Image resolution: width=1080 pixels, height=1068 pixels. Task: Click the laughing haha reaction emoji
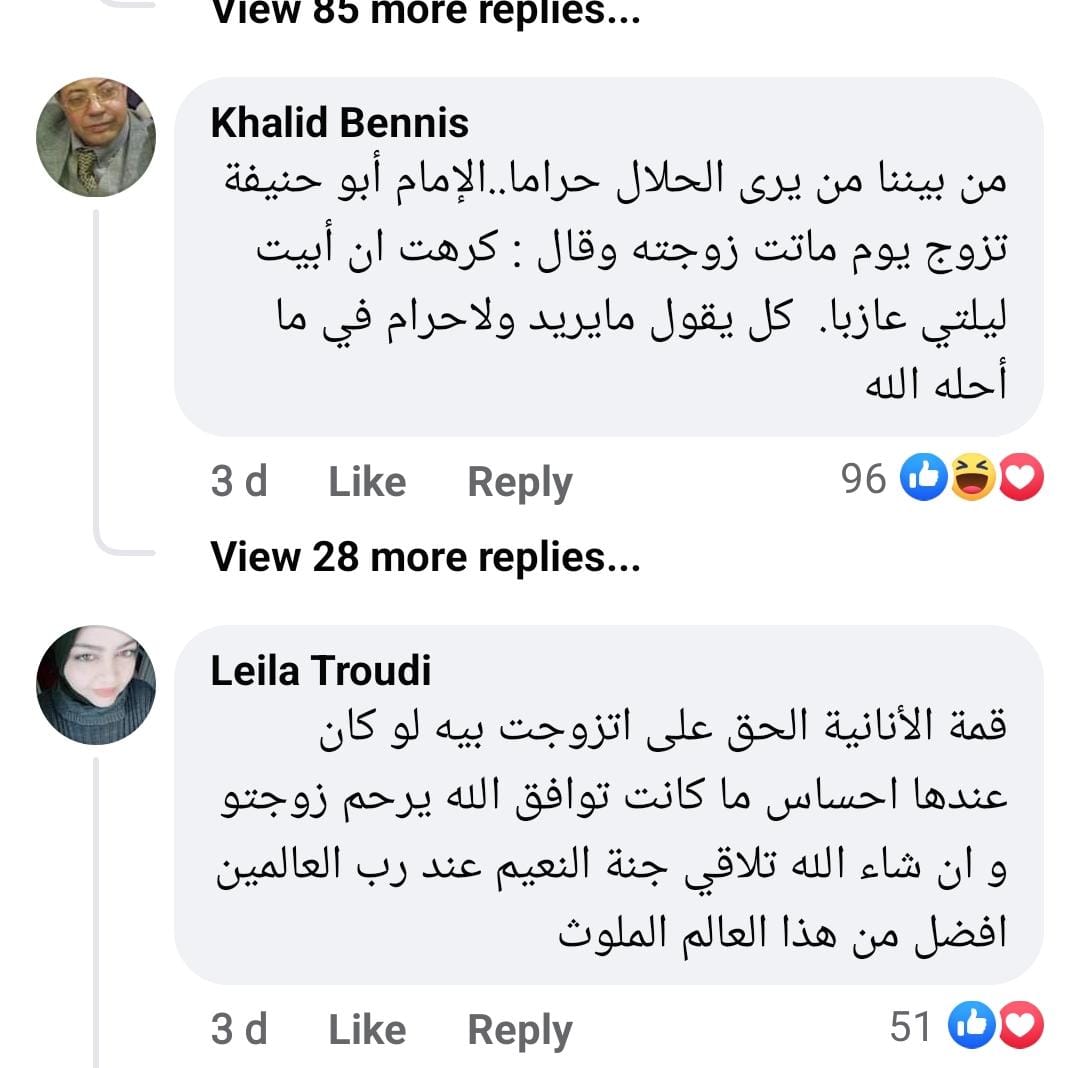pyautogui.click(x=970, y=481)
